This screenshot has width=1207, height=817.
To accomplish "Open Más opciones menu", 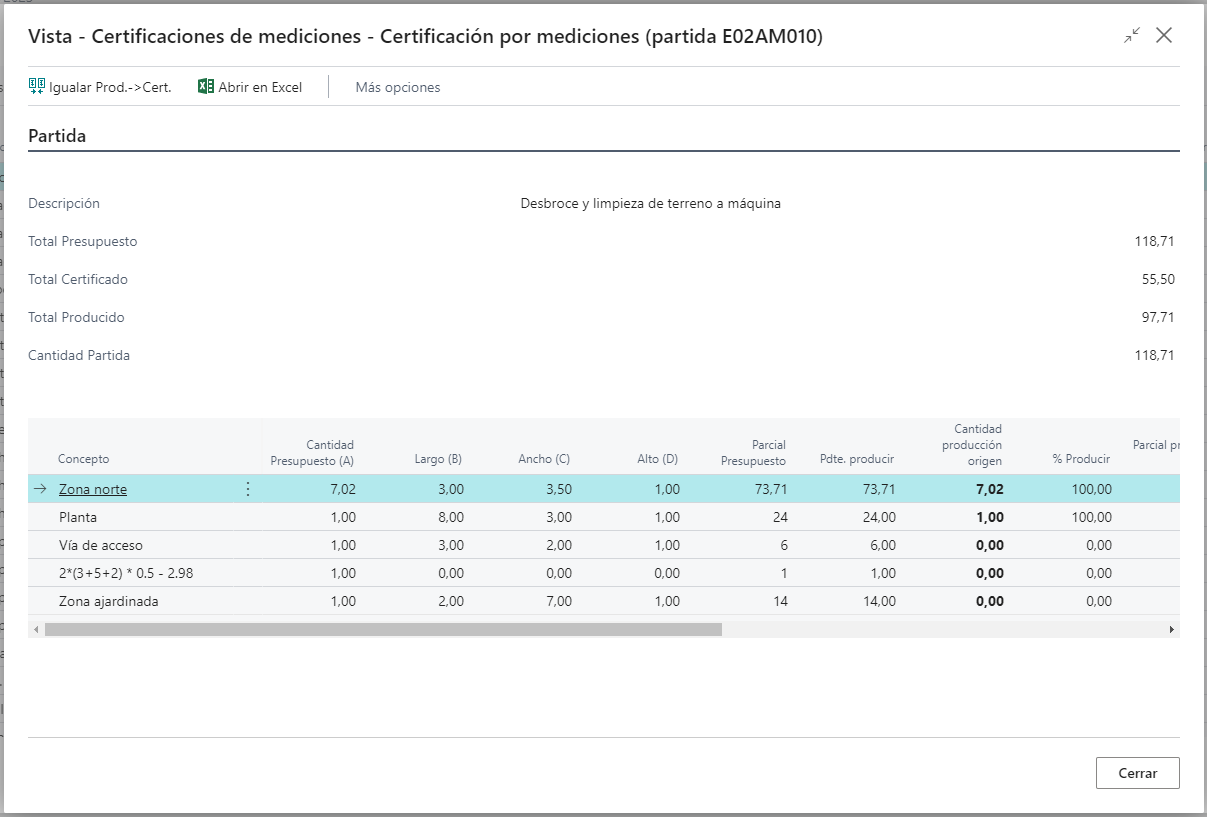I will point(398,87).
